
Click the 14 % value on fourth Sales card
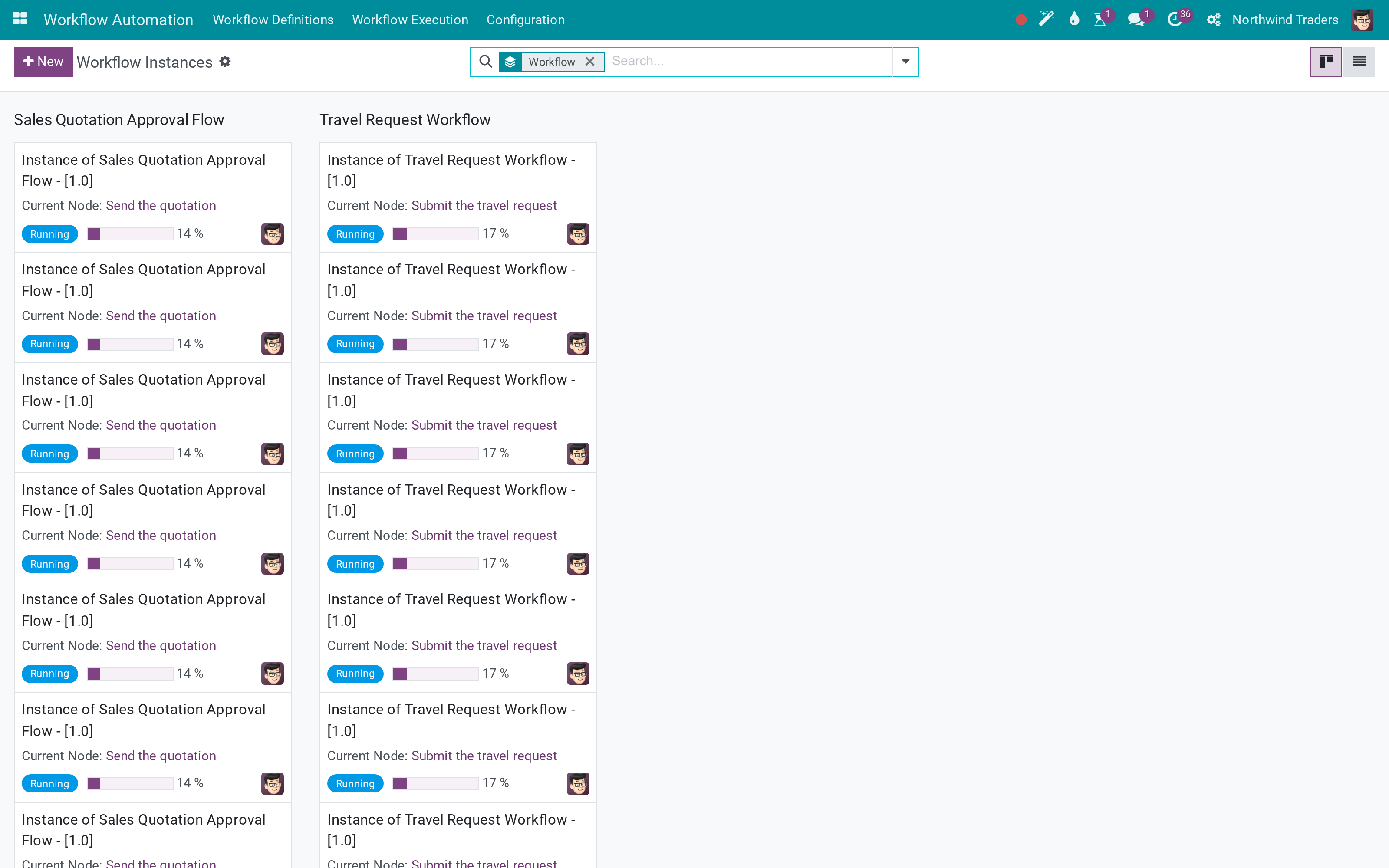190,563
